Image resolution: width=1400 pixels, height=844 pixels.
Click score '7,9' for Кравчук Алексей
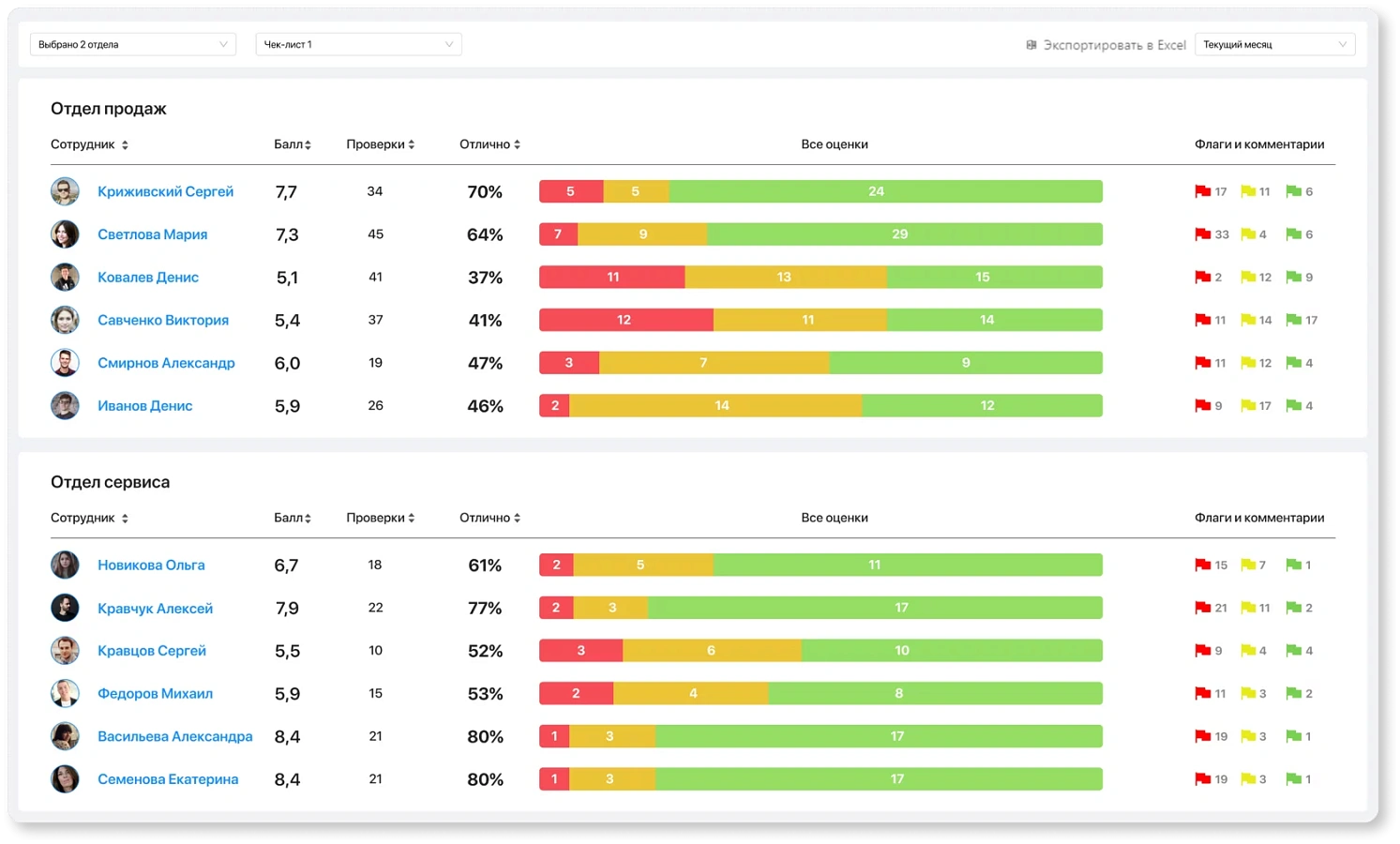click(x=287, y=609)
